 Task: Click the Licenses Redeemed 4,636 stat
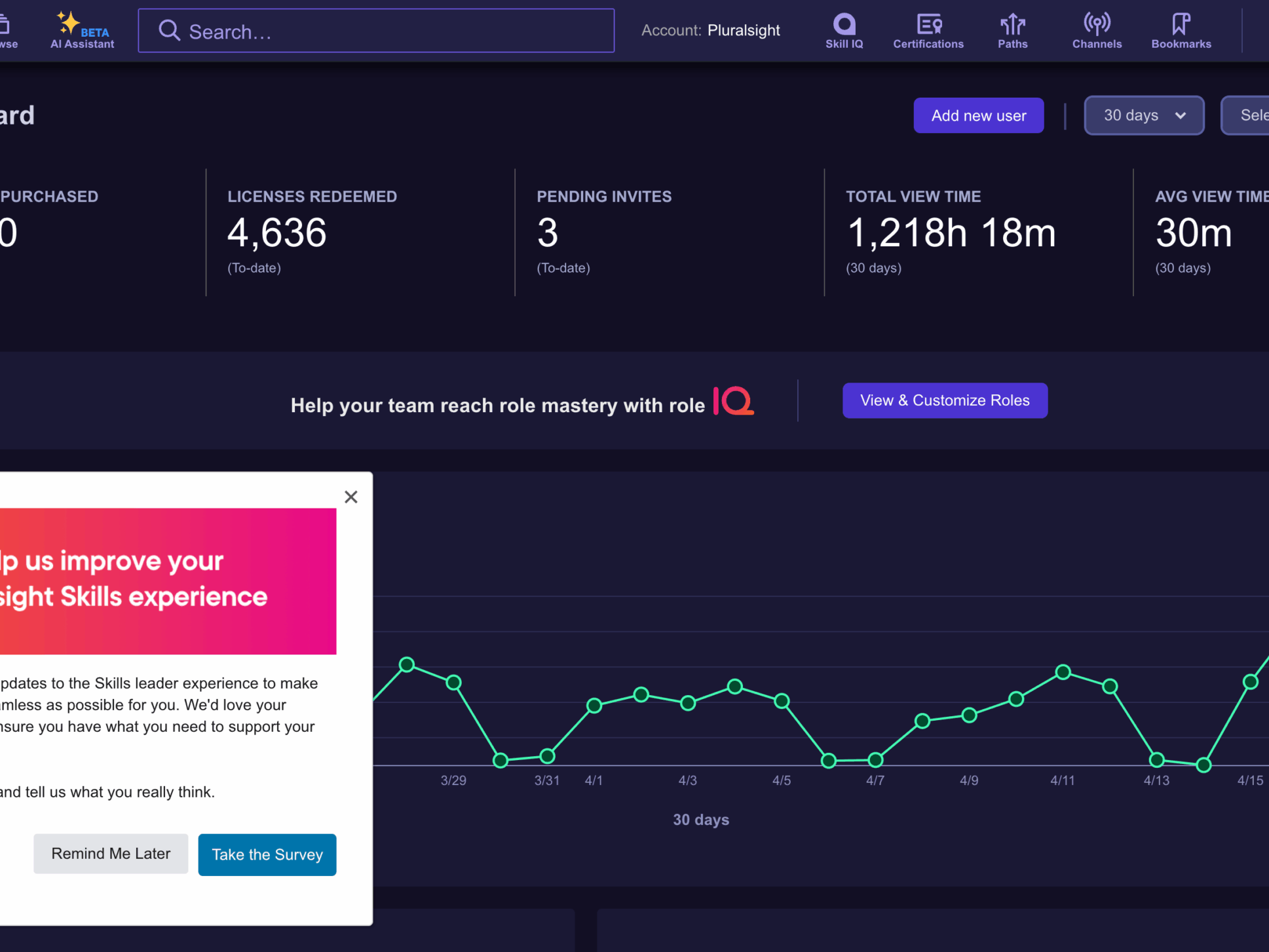[x=277, y=233]
